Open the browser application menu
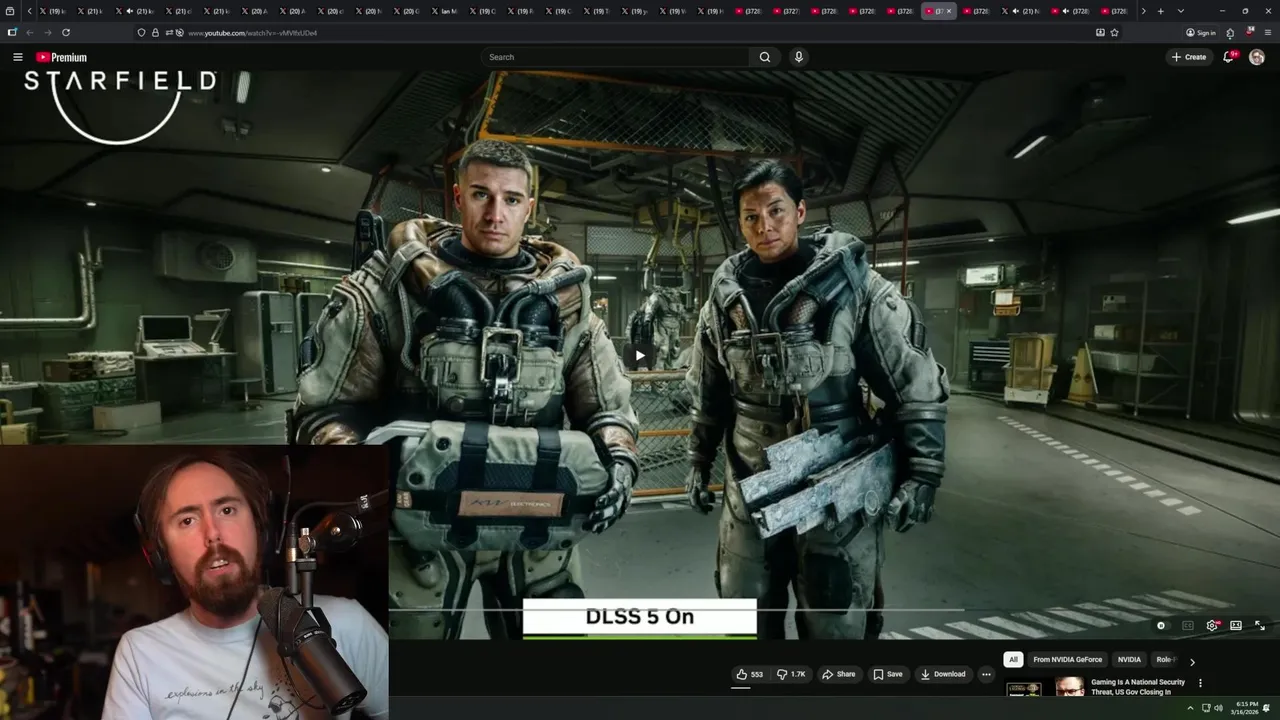Viewport: 1280px width, 720px height. point(1267,33)
